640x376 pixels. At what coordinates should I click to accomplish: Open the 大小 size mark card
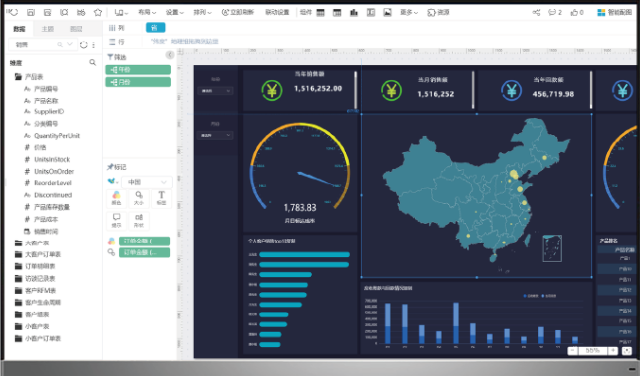coord(139,198)
